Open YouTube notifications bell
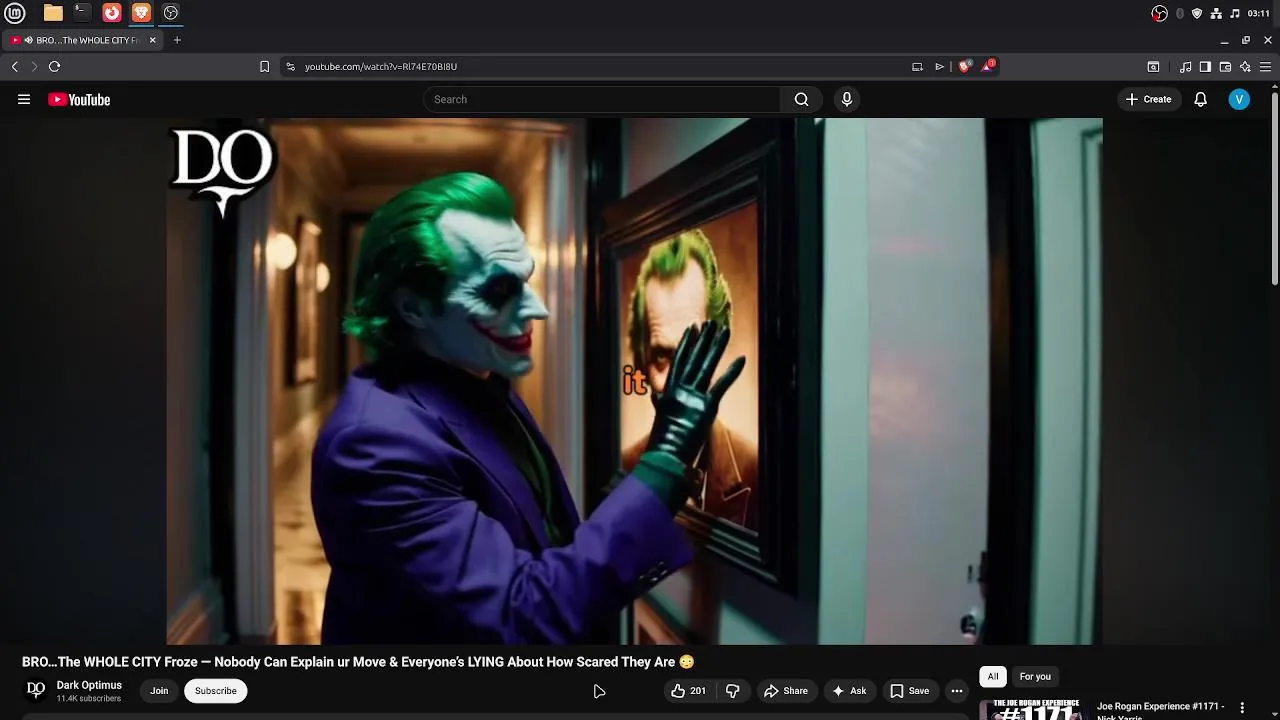The height and width of the screenshot is (720, 1280). click(x=1201, y=99)
